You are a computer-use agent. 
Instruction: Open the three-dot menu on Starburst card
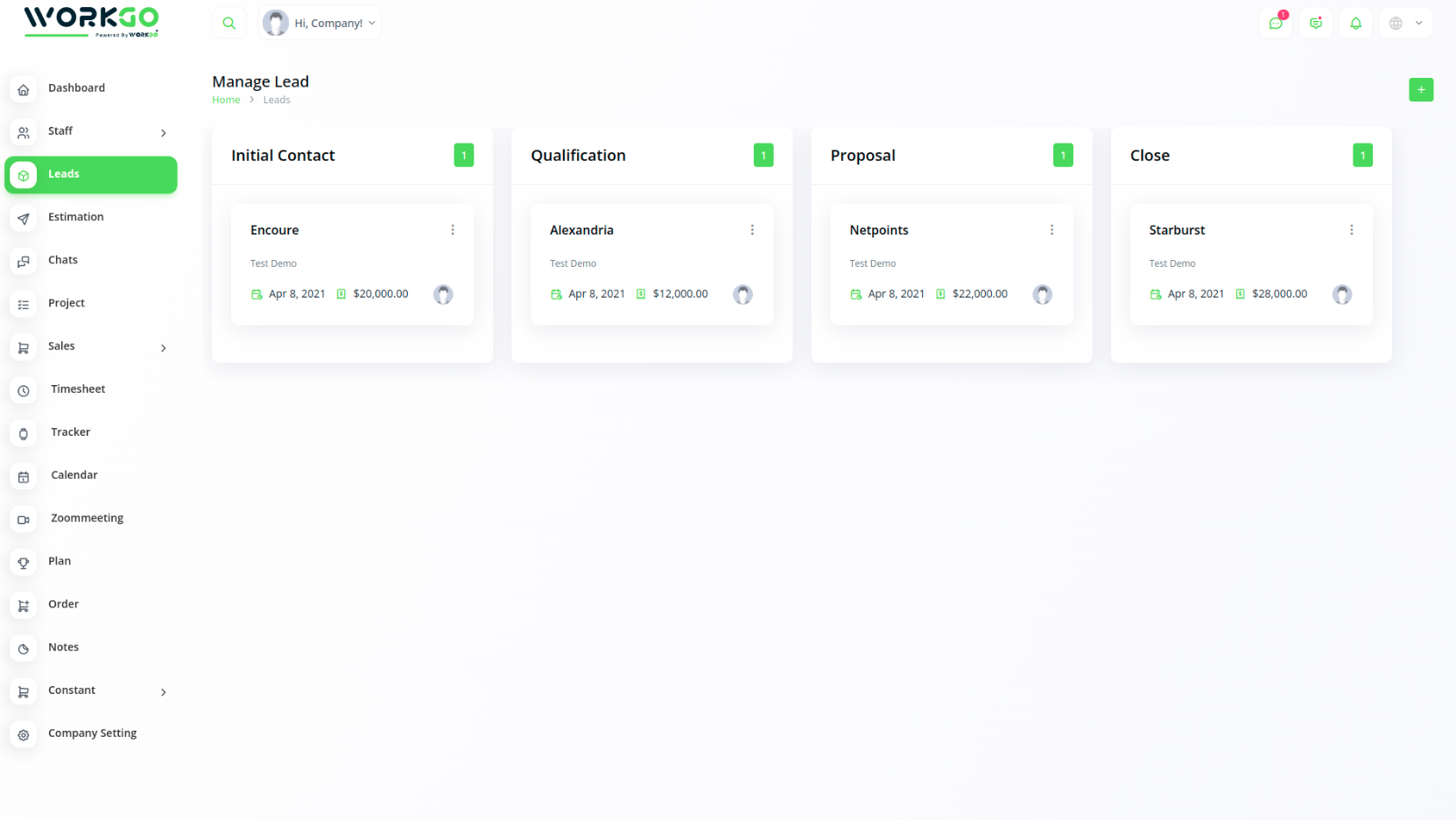click(1351, 230)
